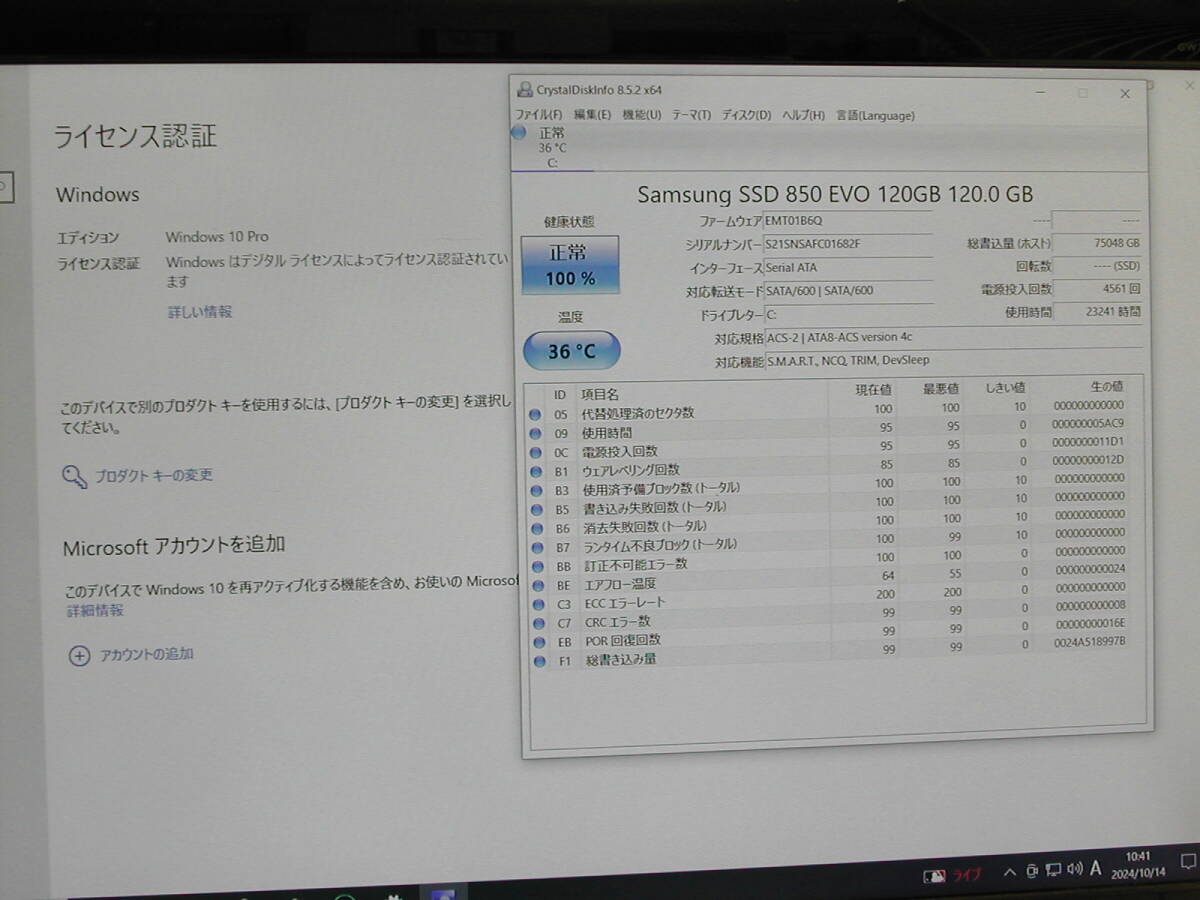
Task: Click the status circle for row B5
Action: [x=536, y=509]
